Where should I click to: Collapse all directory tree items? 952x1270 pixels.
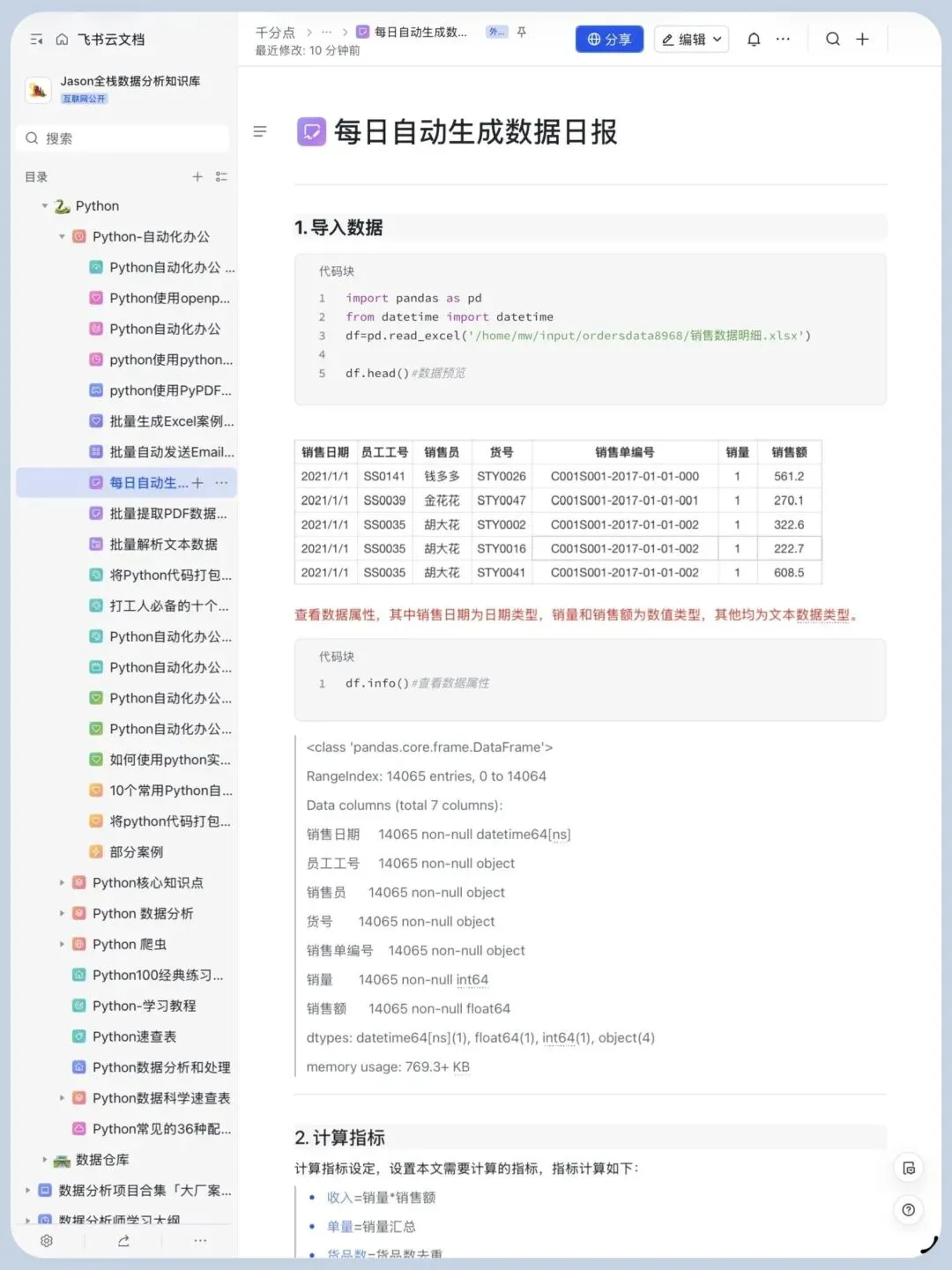click(221, 177)
